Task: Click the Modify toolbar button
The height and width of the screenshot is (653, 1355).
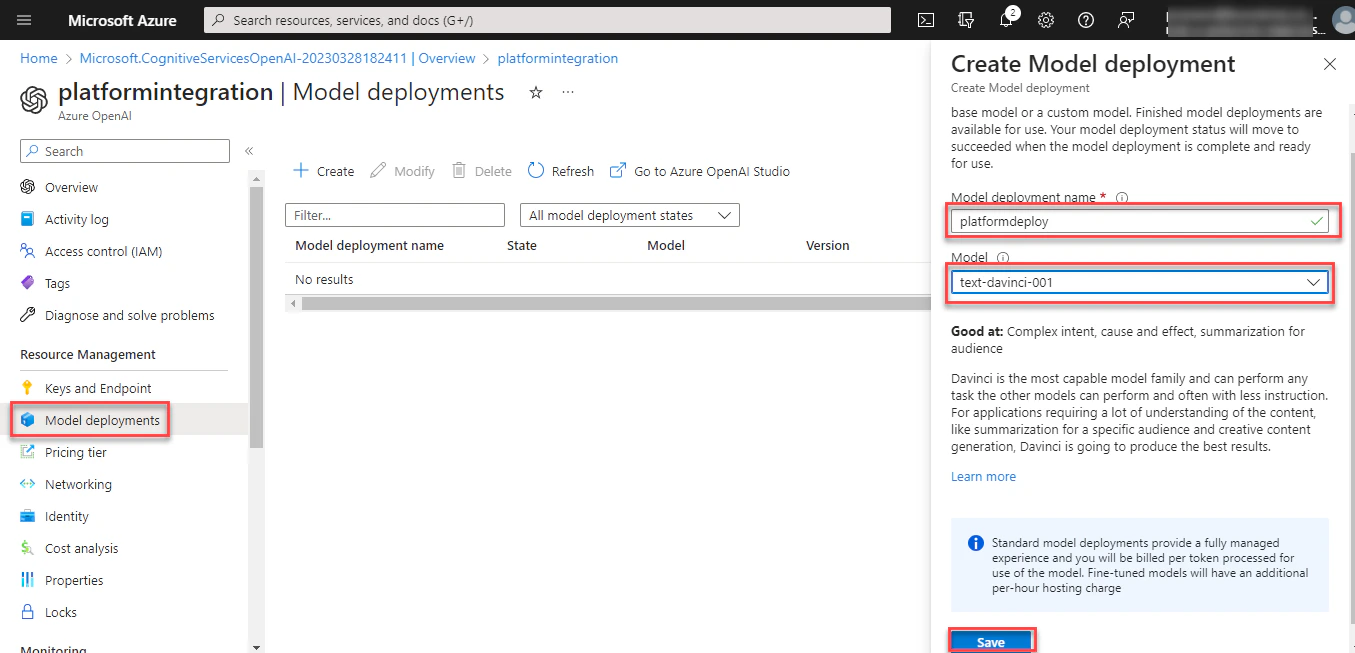Action: [x=402, y=171]
